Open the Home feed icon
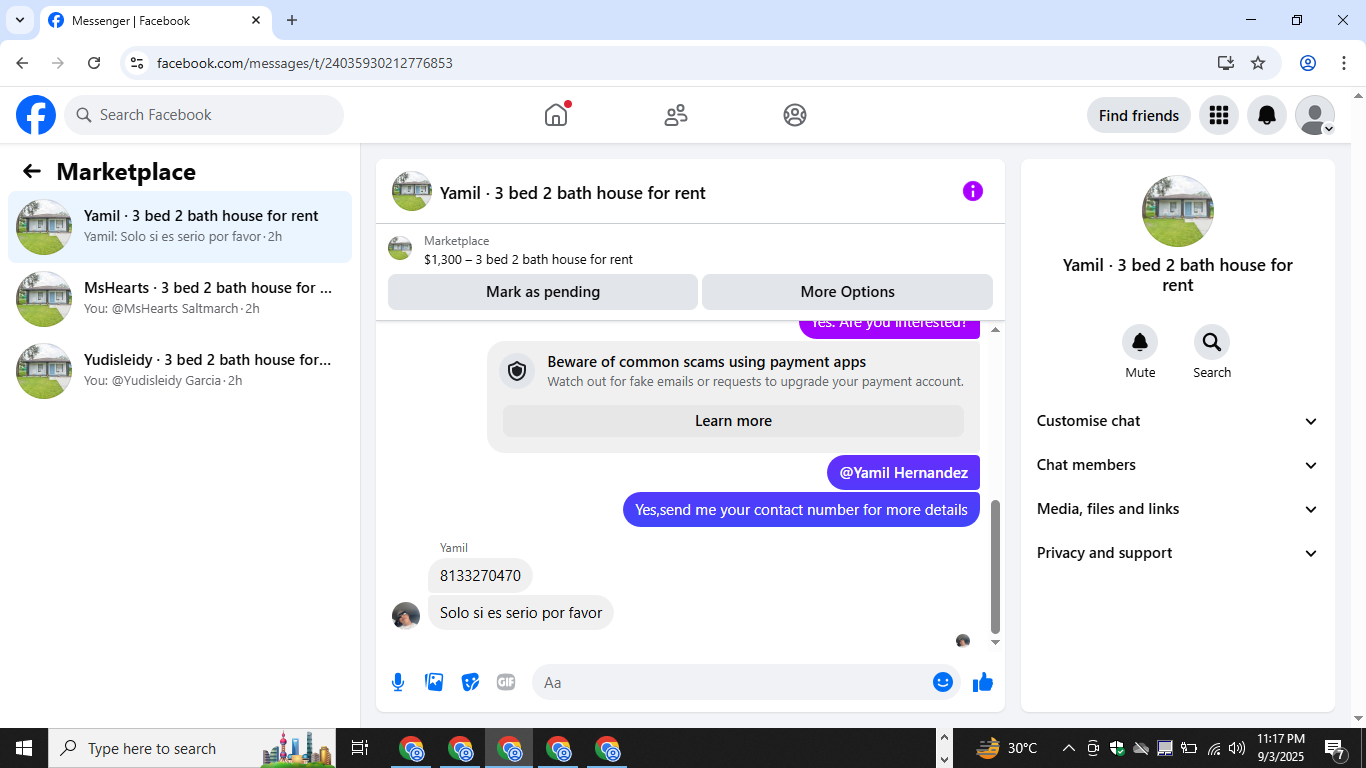 [556, 115]
